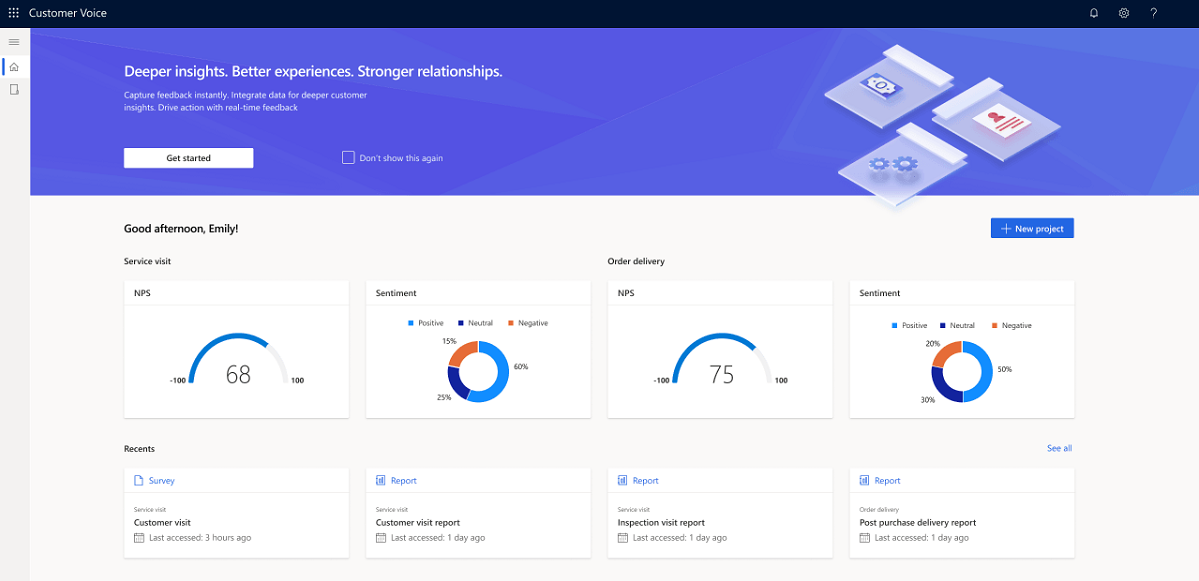The height and width of the screenshot is (581, 1199).
Task: Click calendar icon on Inspection visit report card
Action: [x=622, y=538]
